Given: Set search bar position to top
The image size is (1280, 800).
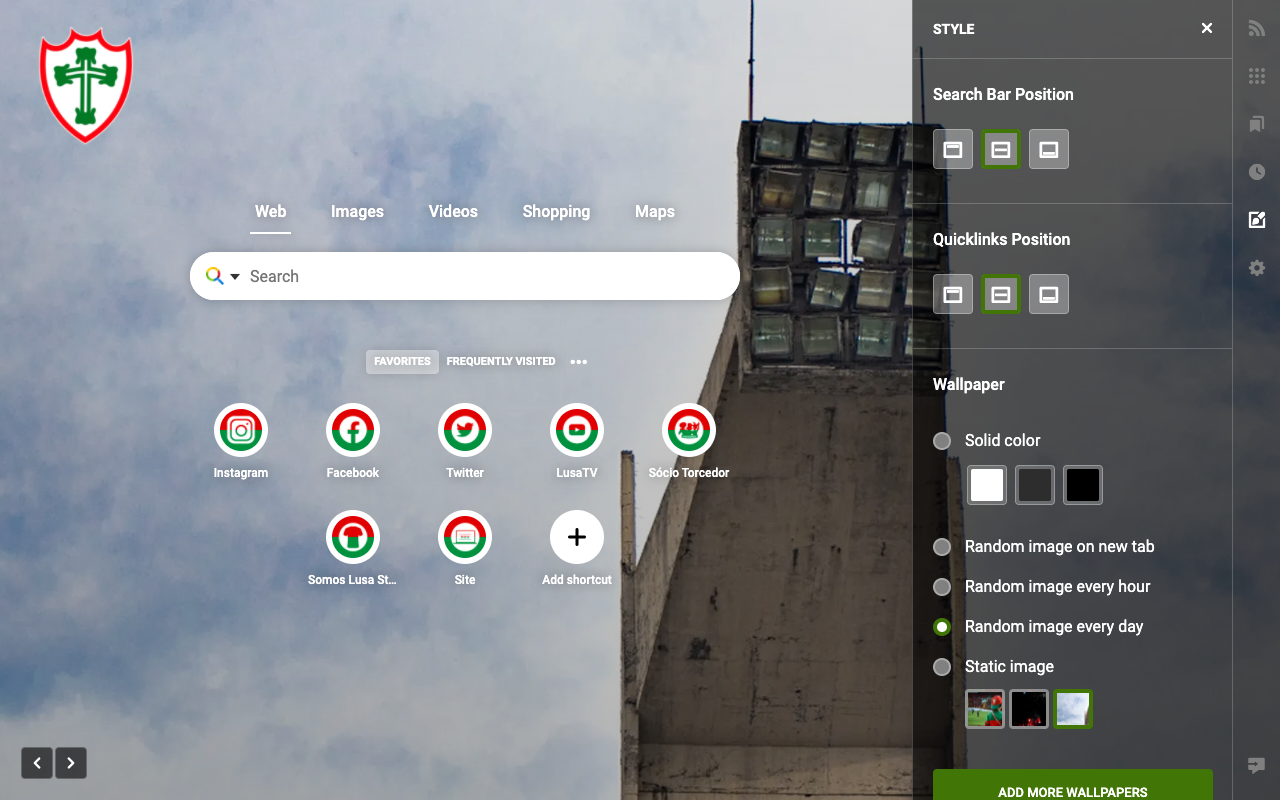Looking at the screenshot, I should [x=953, y=150].
